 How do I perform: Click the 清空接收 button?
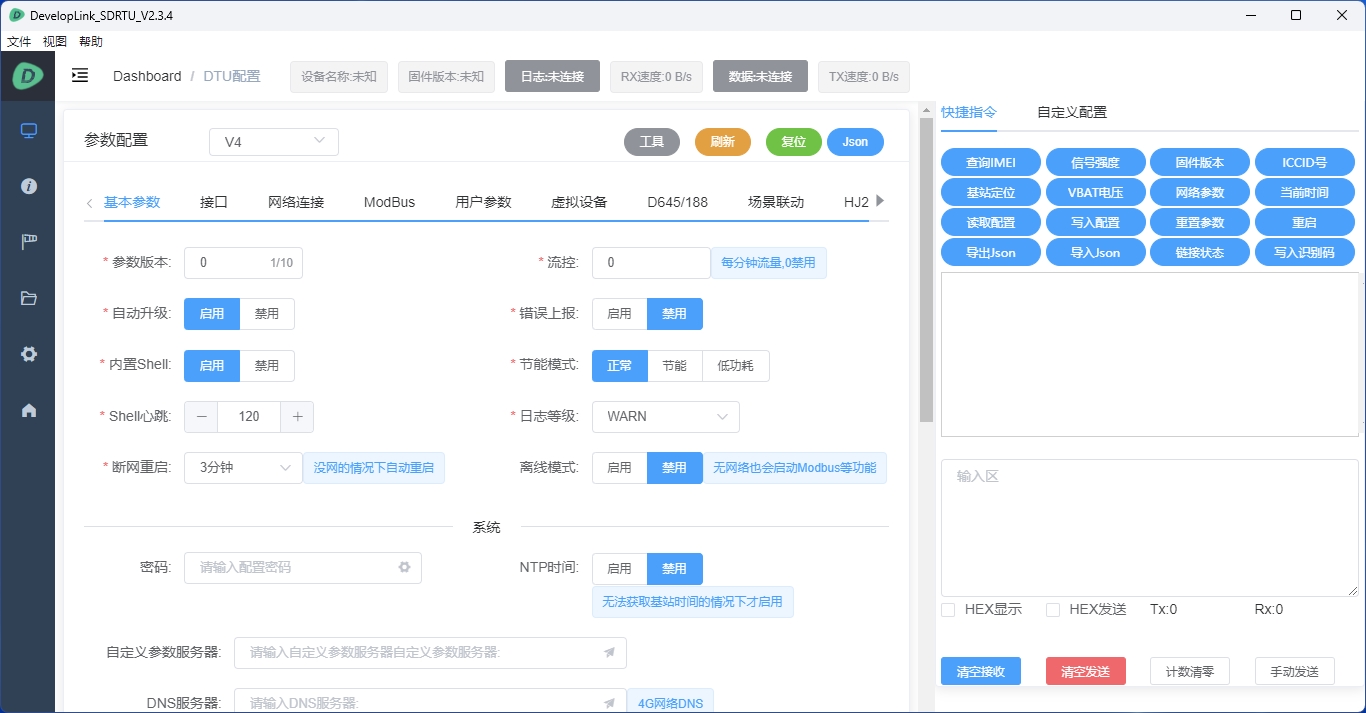(x=981, y=671)
